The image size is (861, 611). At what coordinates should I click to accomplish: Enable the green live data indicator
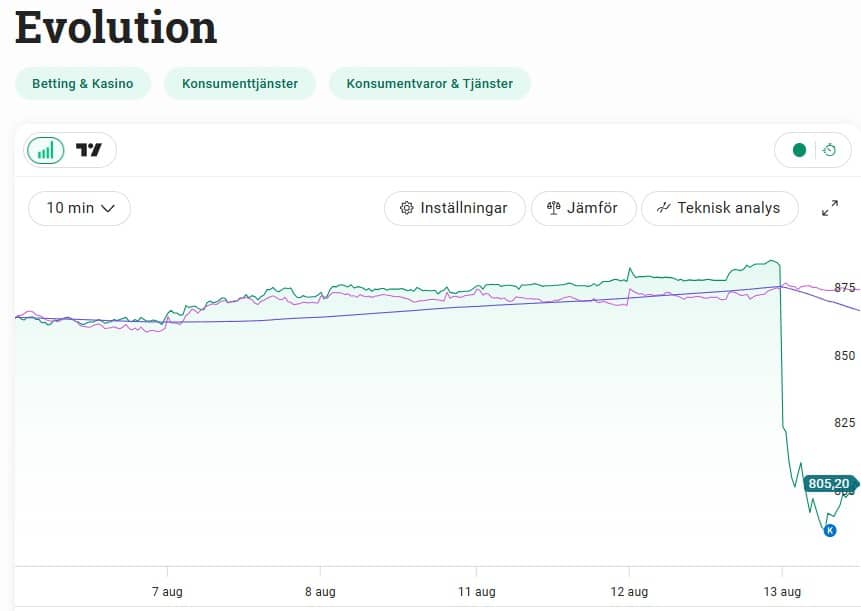tap(798, 150)
